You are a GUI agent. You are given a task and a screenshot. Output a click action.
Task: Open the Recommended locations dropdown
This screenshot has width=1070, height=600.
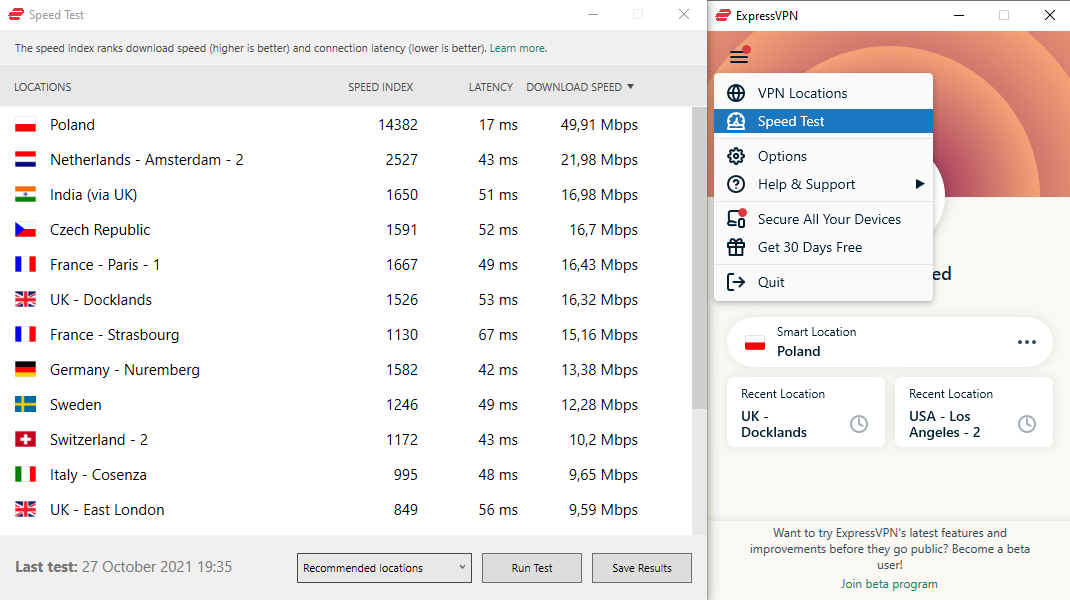[x=384, y=568]
